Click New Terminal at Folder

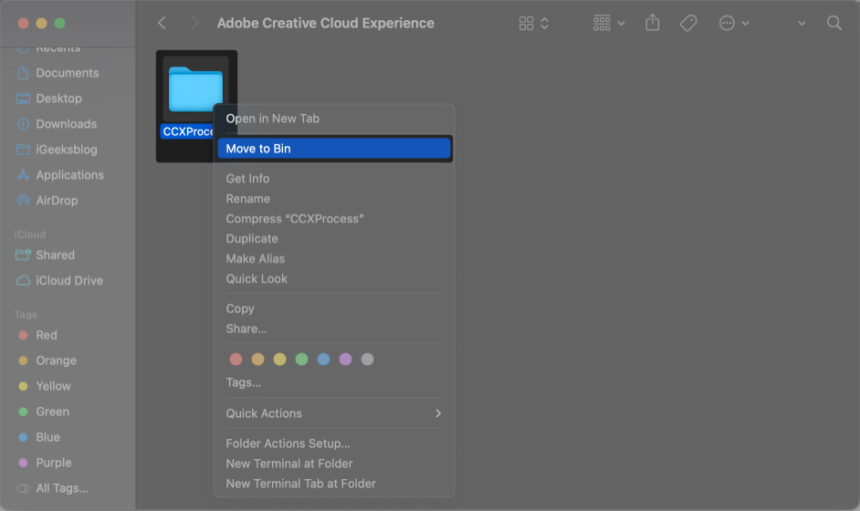pyautogui.click(x=289, y=463)
